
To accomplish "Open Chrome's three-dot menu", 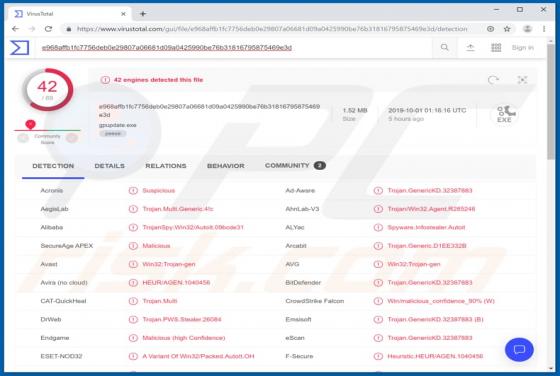I will coord(544,29).
